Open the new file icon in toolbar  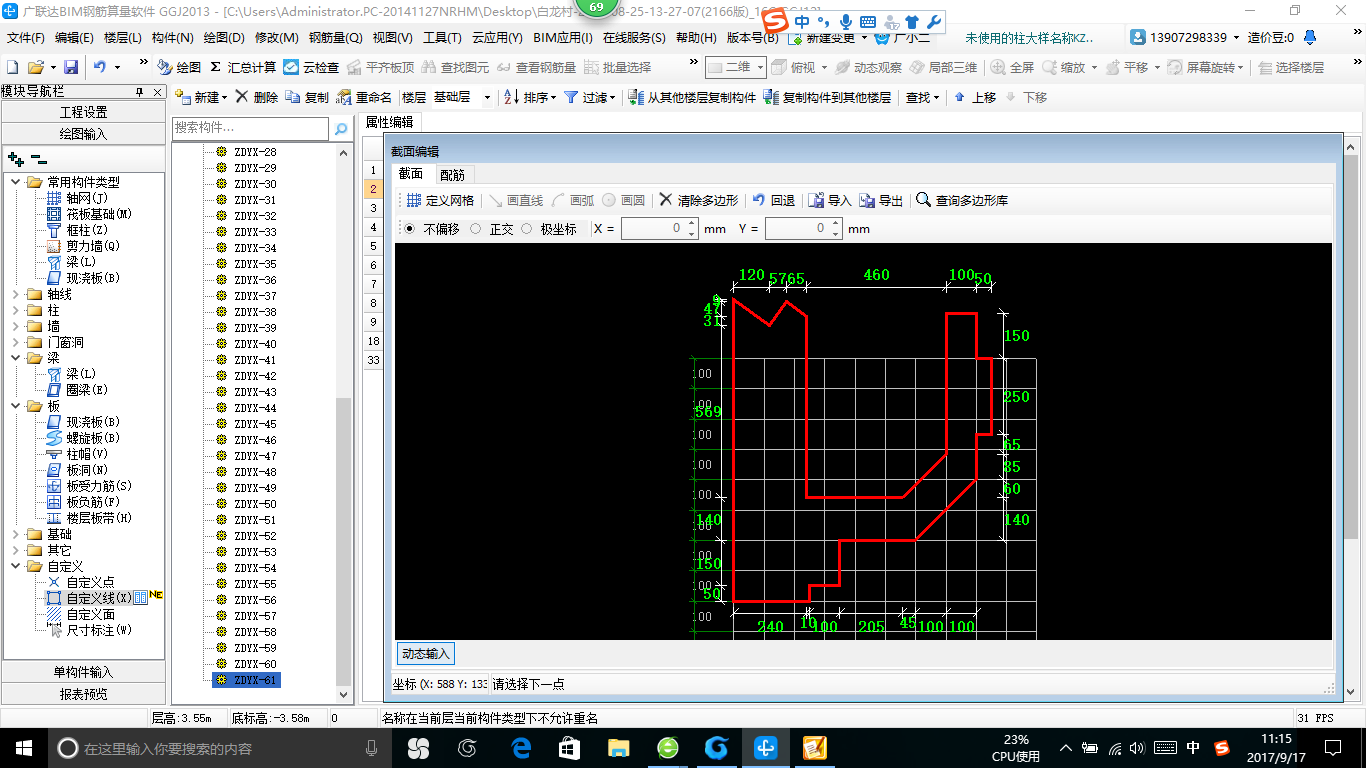click(x=13, y=67)
